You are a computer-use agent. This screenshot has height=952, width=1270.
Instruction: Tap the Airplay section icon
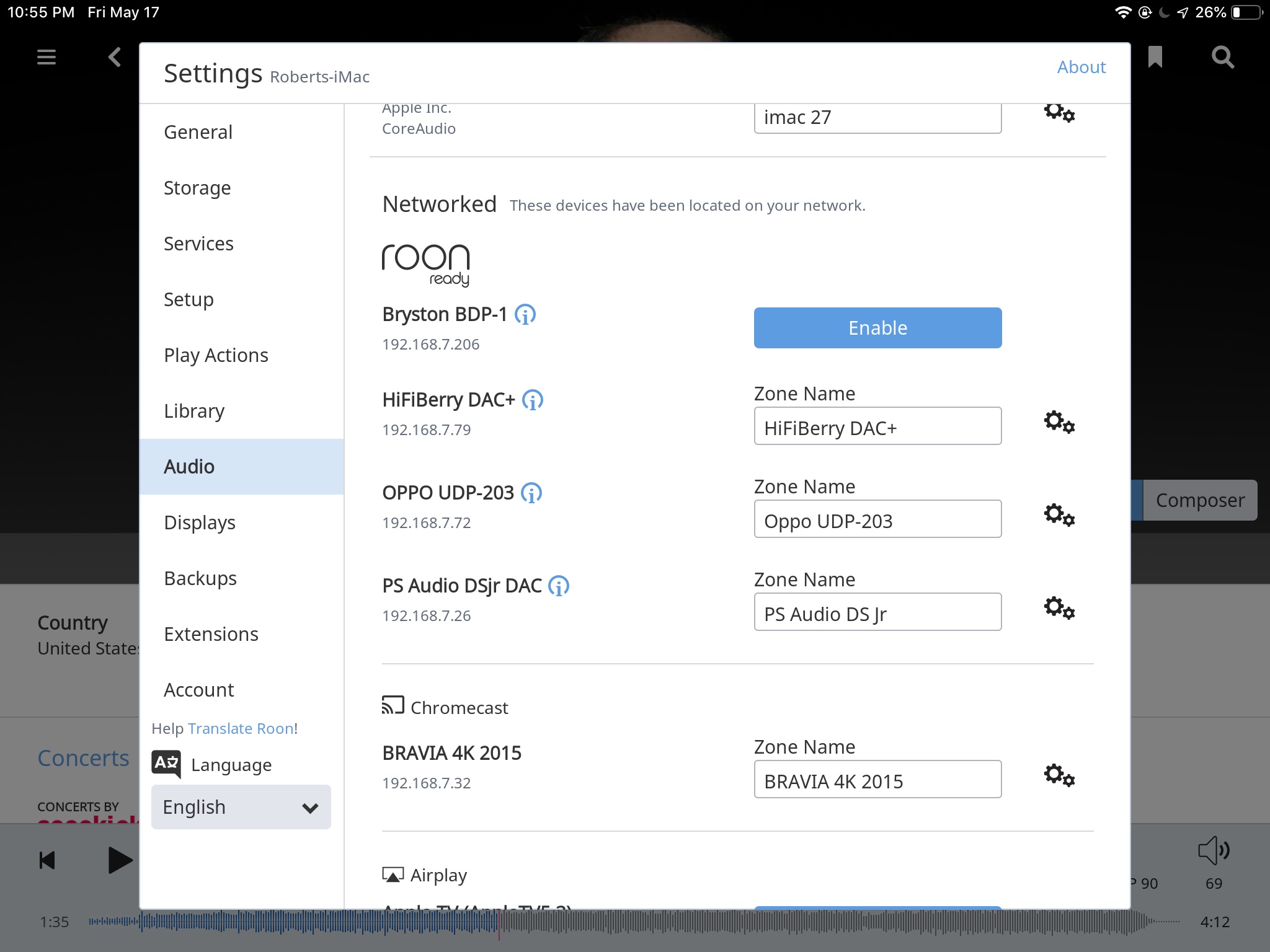tap(393, 875)
